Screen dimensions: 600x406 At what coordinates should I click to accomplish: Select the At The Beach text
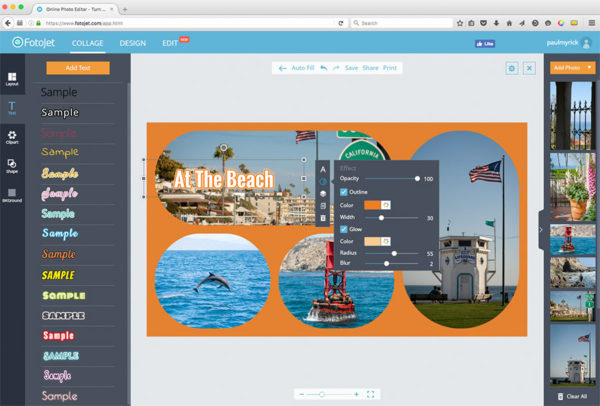(224, 179)
